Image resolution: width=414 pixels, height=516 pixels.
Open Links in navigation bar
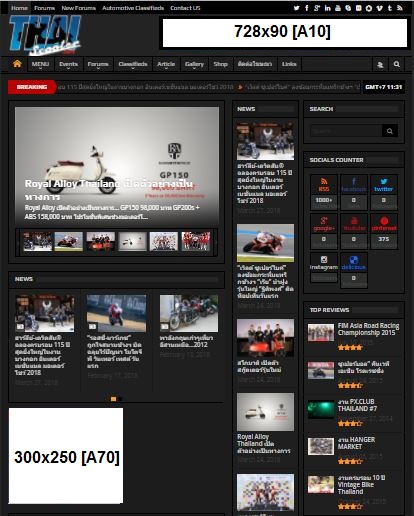(289, 64)
